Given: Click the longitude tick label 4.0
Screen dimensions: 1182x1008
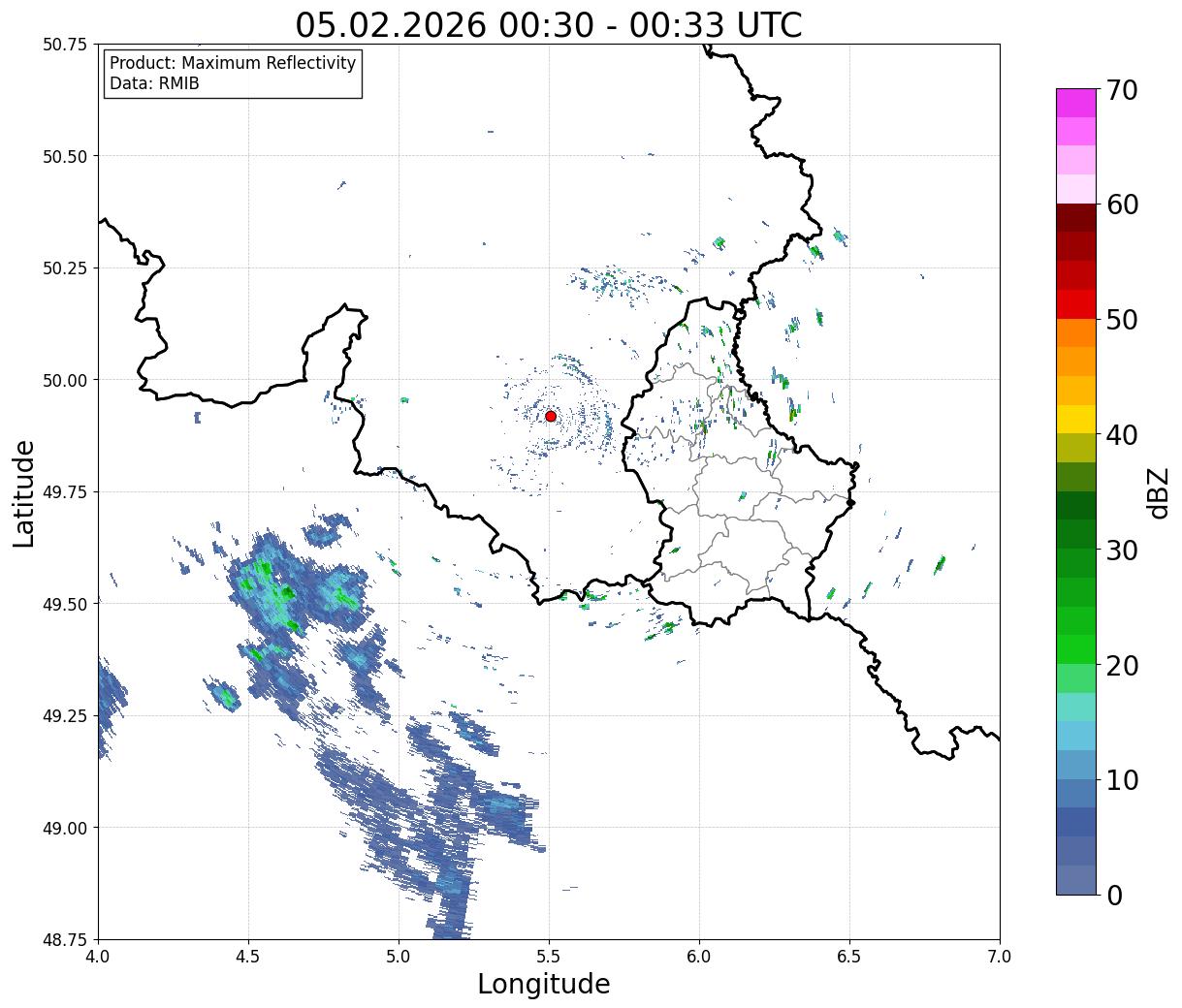Looking at the screenshot, I should [98, 957].
